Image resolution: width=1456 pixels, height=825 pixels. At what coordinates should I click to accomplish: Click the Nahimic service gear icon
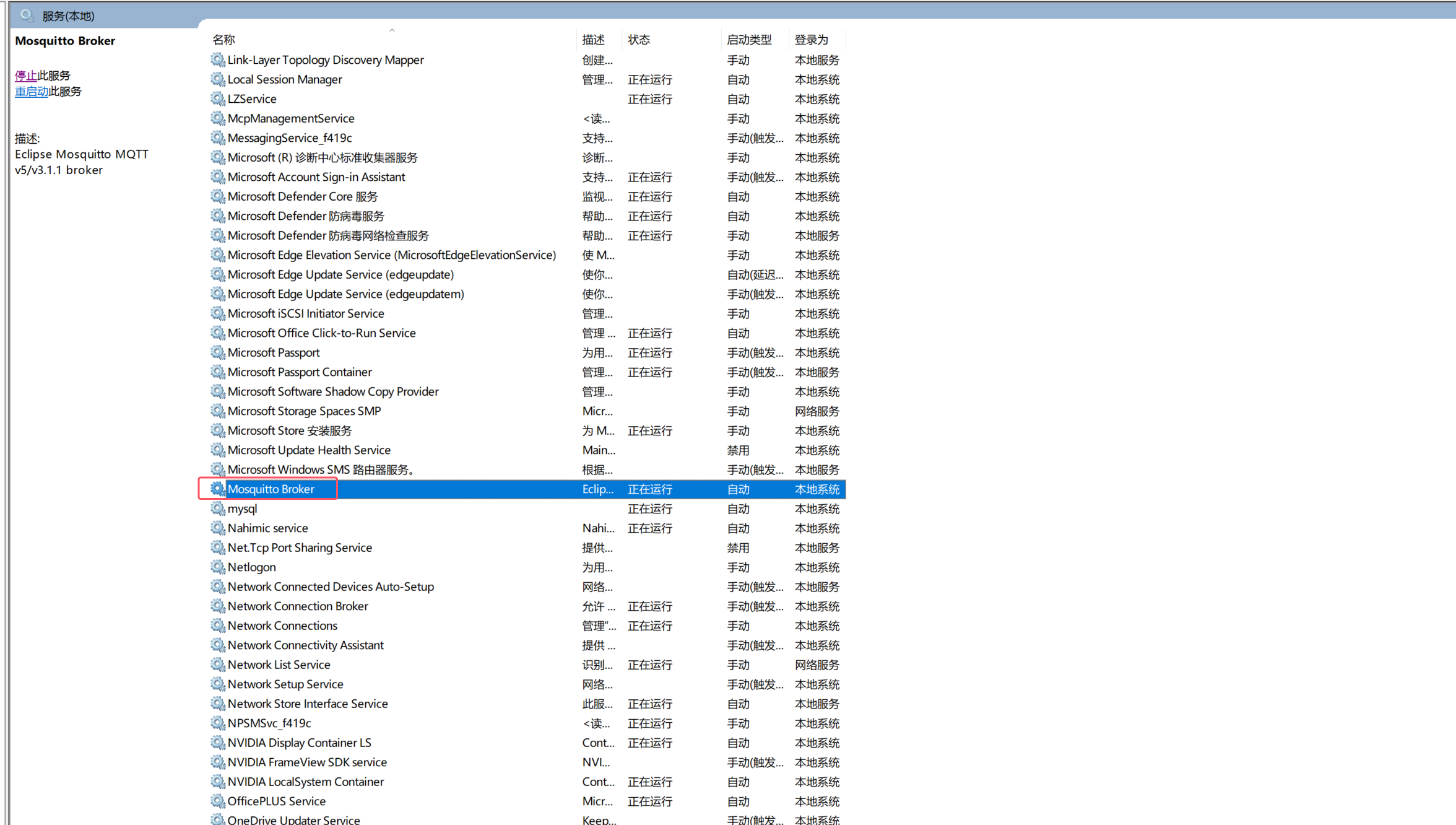tap(217, 528)
